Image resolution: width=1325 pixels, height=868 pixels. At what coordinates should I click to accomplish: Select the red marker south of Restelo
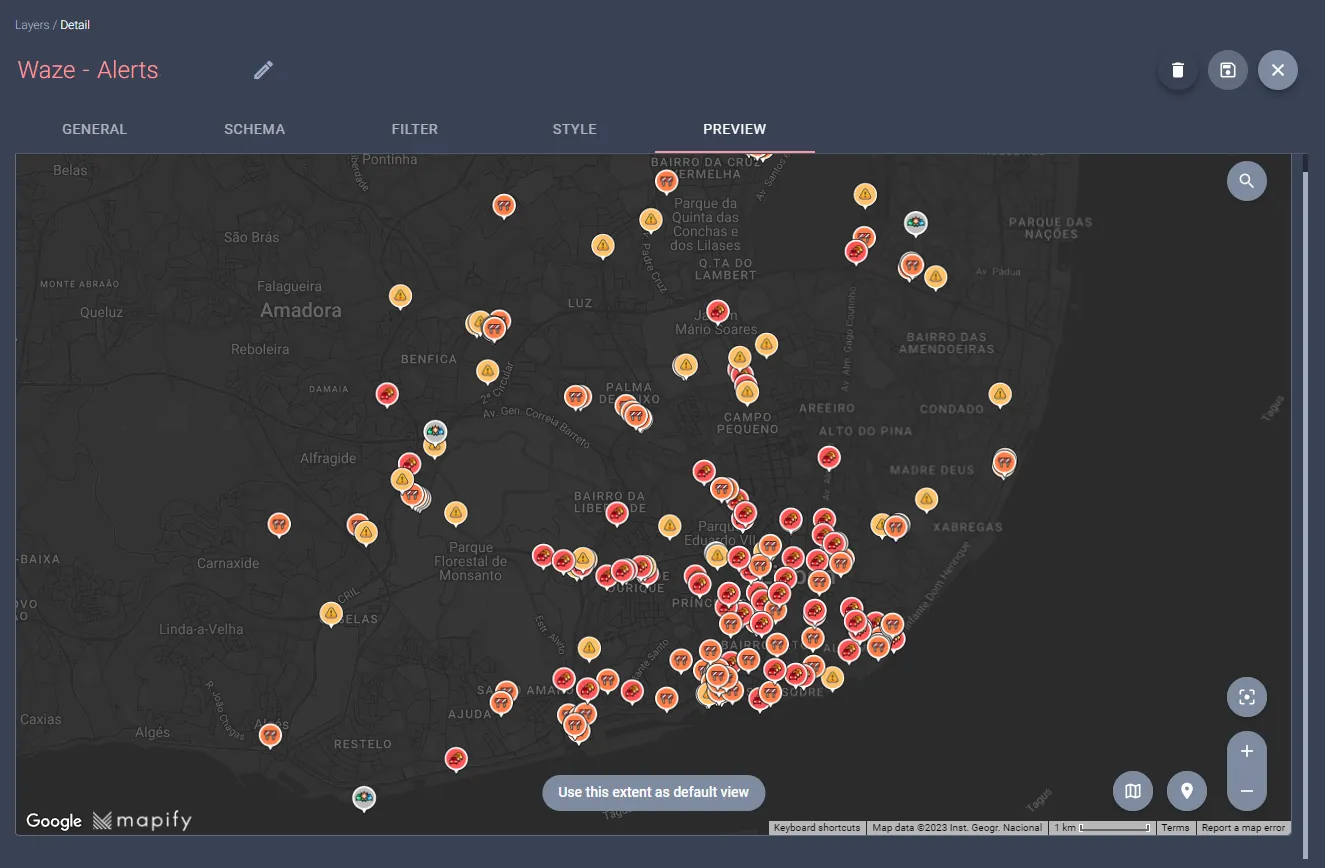pyautogui.click(x=456, y=760)
